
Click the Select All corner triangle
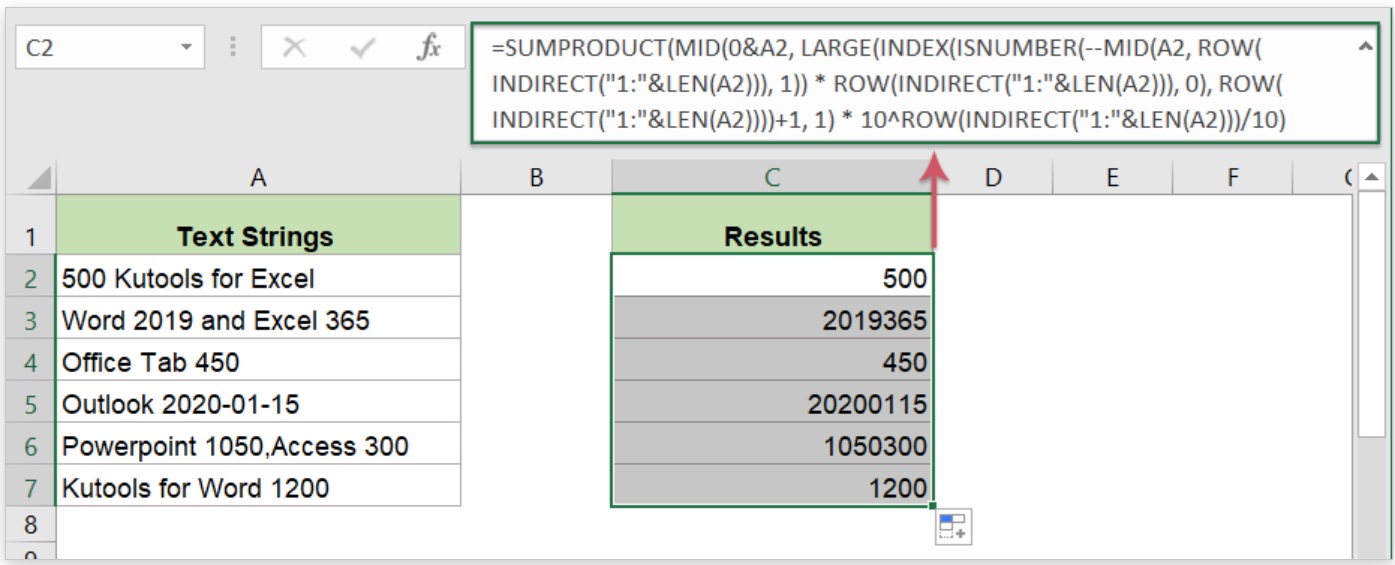click(38, 180)
